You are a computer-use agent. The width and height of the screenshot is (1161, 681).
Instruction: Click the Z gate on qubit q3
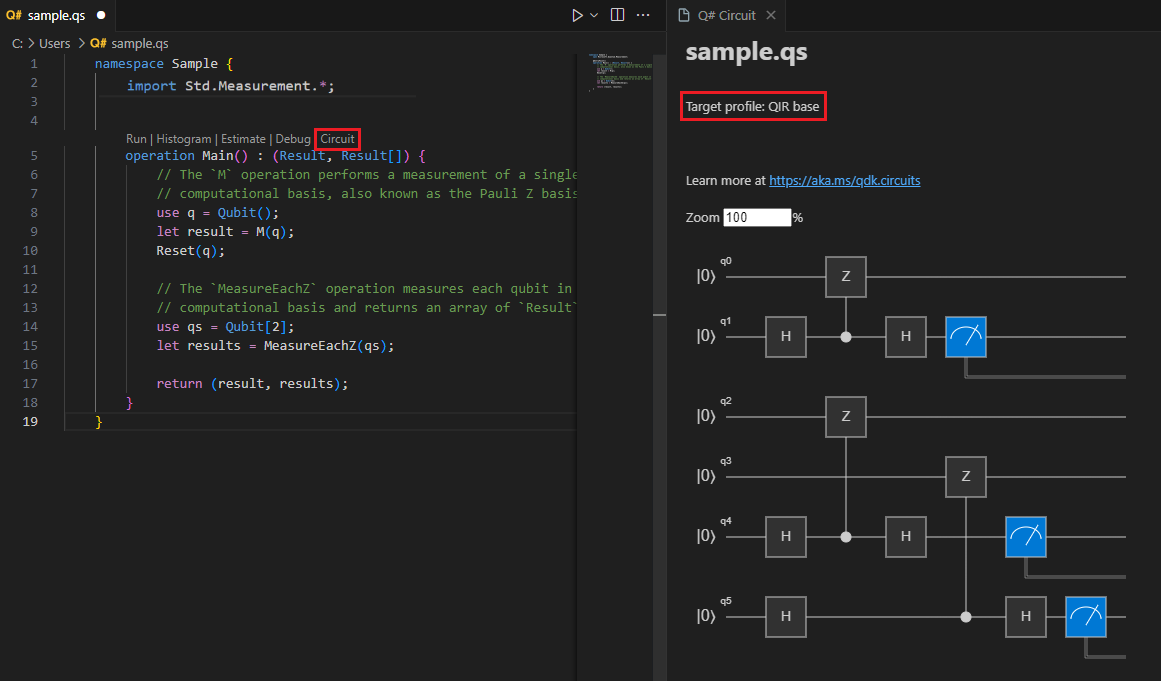(x=966, y=477)
